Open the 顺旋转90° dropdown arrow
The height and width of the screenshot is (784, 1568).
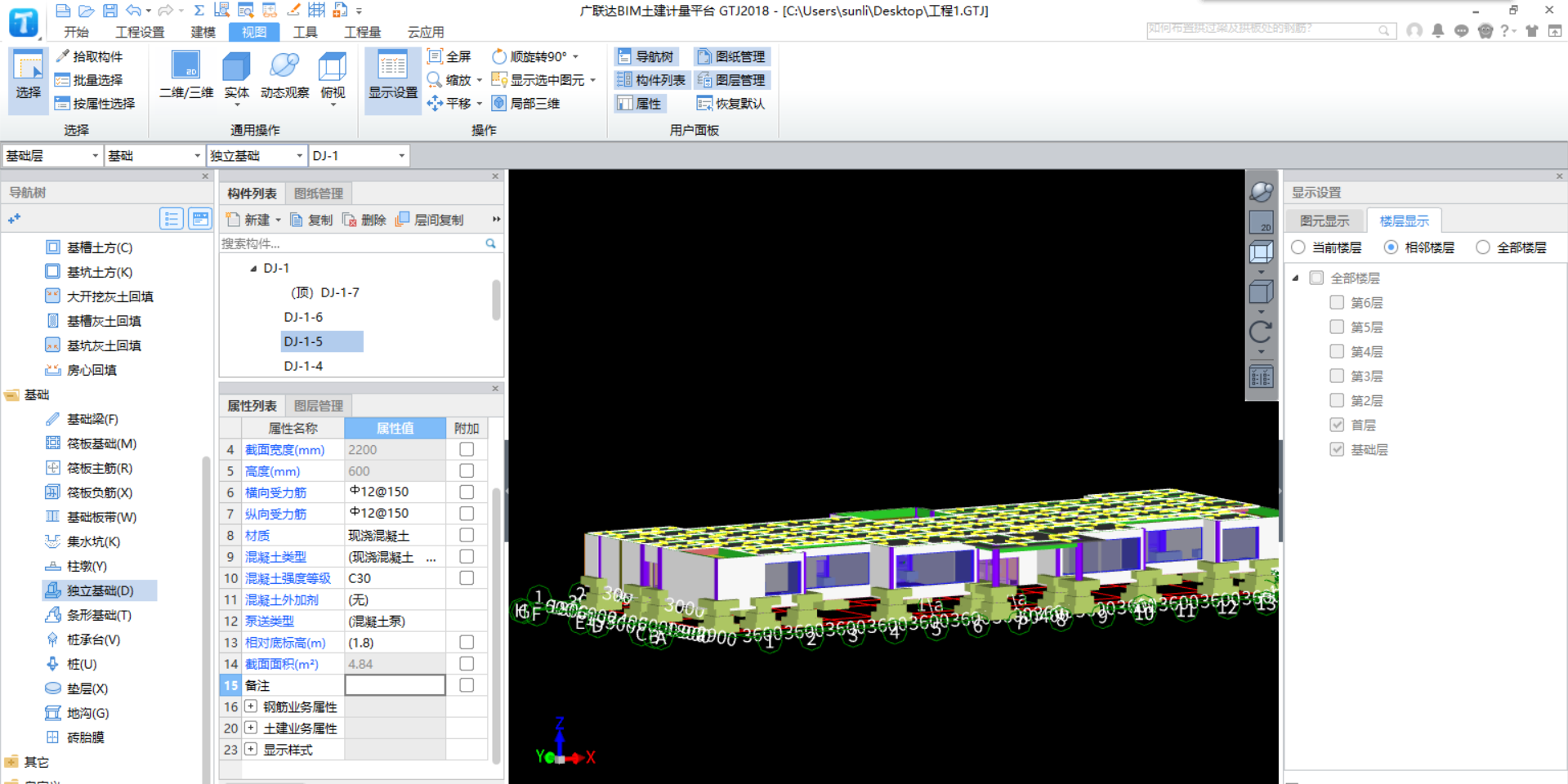(576, 56)
